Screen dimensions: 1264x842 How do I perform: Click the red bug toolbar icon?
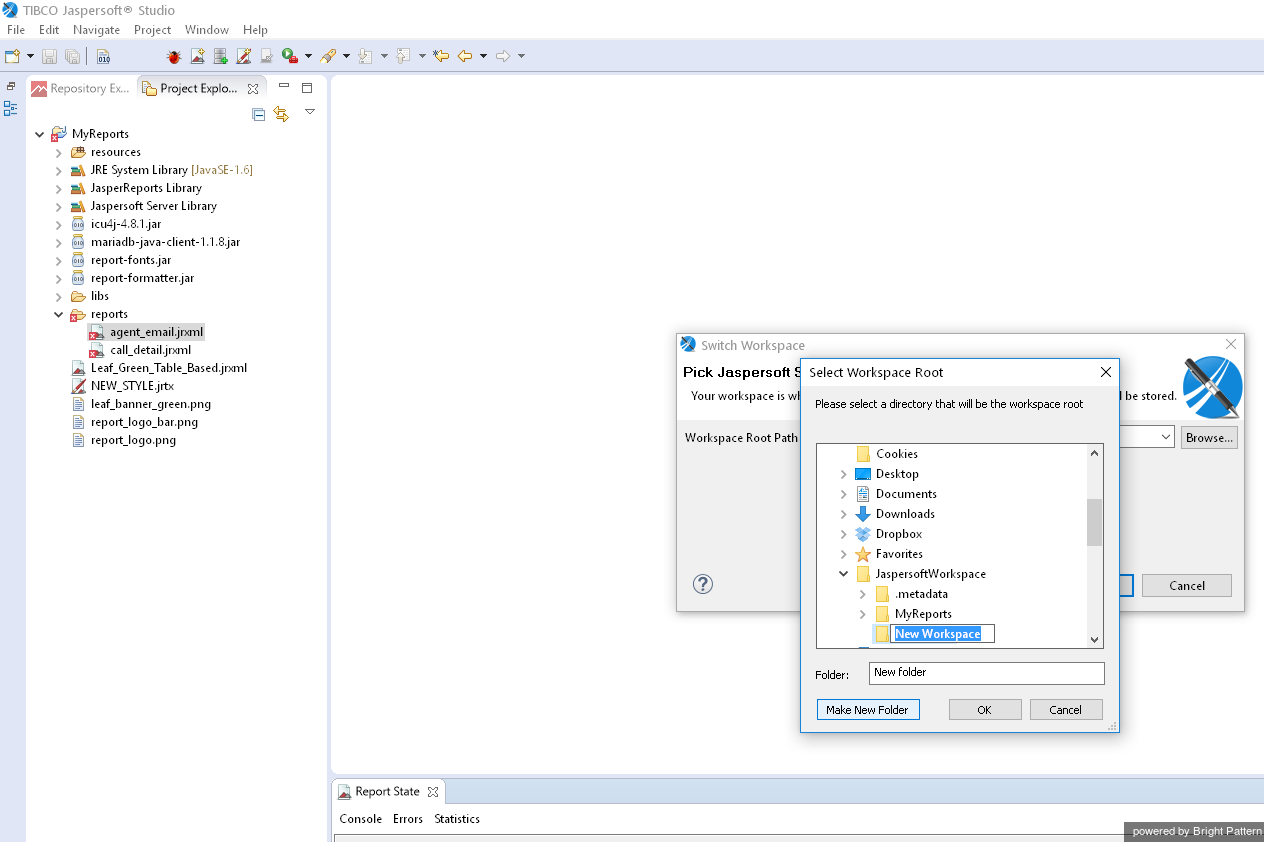(174, 56)
